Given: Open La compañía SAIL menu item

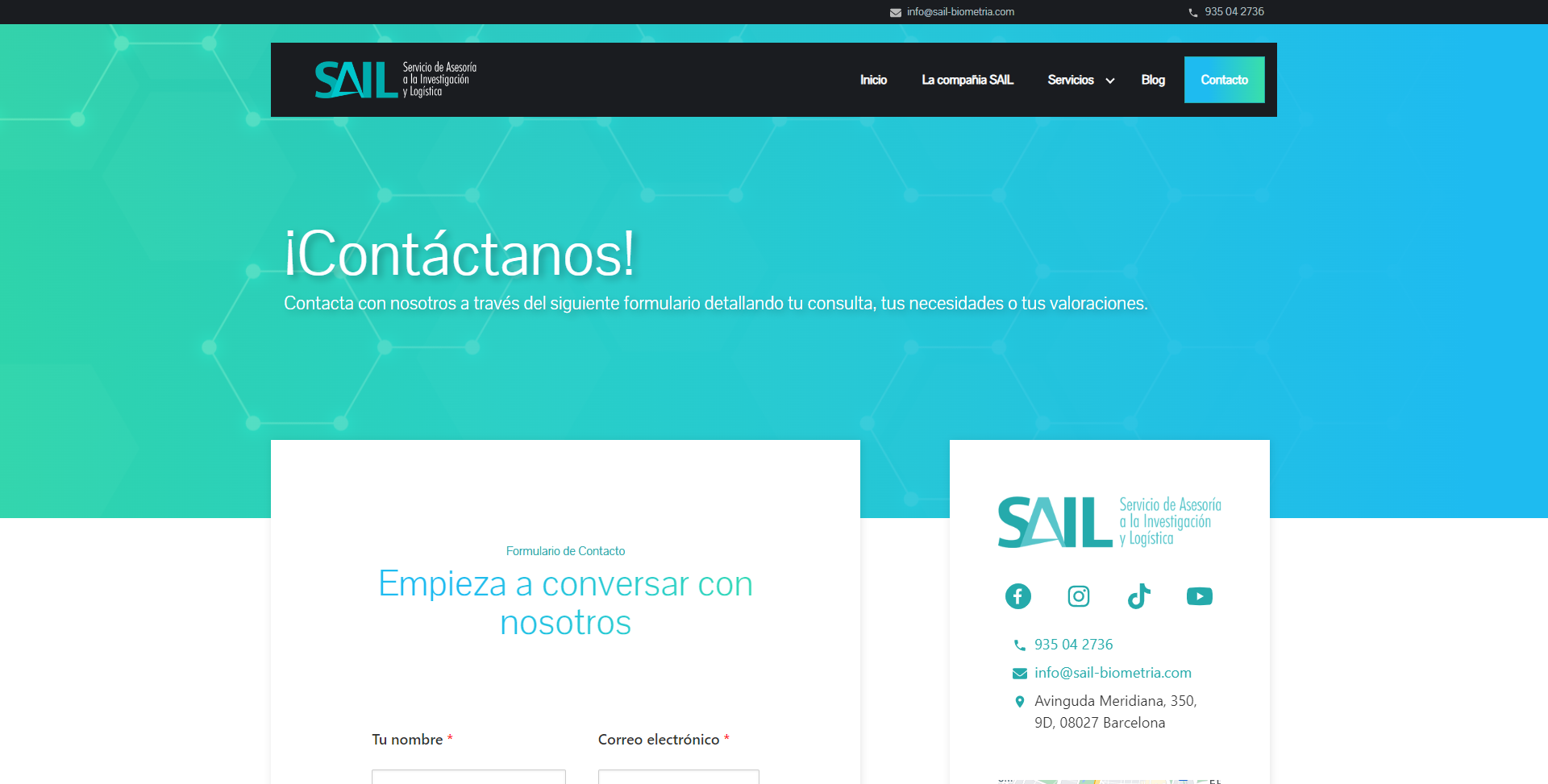Looking at the screenshot, I should (x=967, y=80).
